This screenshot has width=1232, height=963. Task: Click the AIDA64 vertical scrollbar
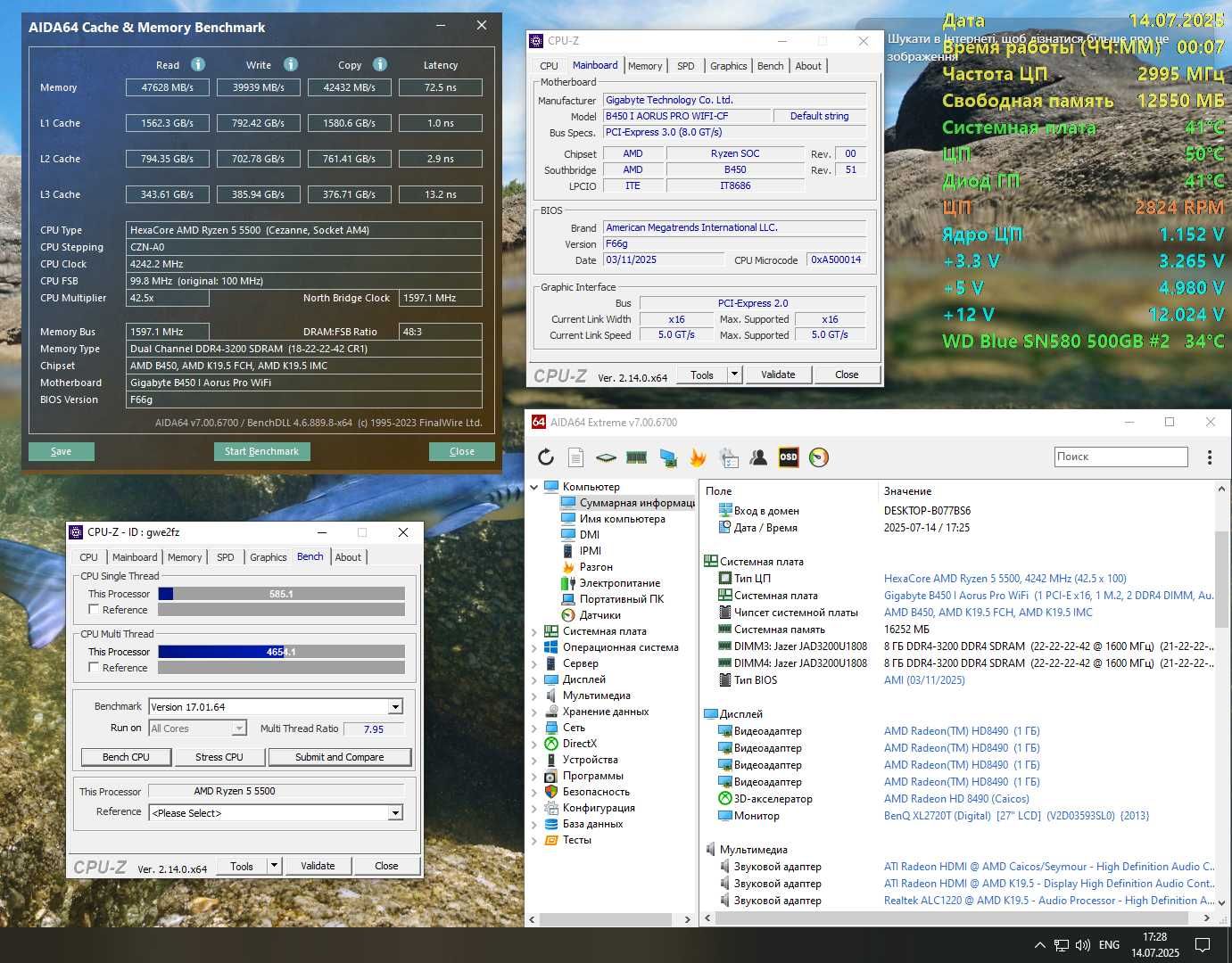pos(1221,580)
